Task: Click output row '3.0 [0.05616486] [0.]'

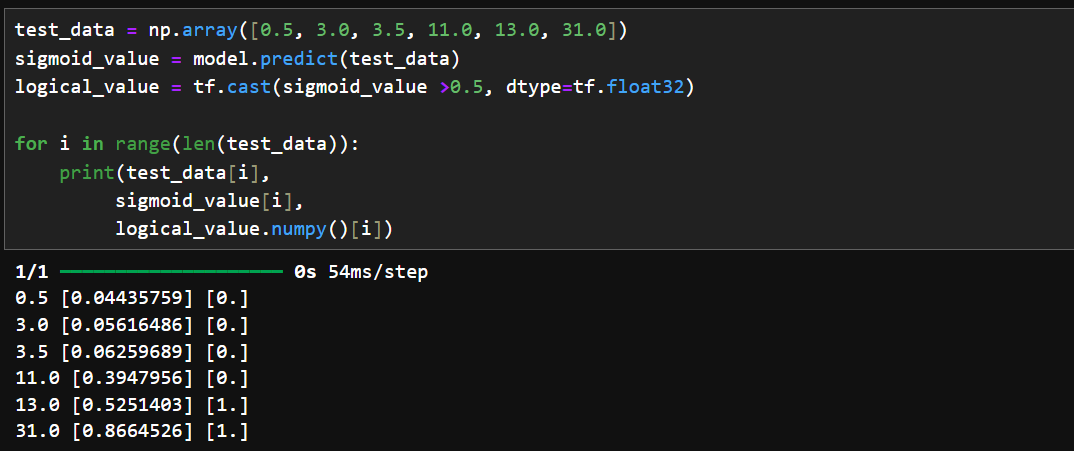Action: pyautogui.click(x=132, y=326)
